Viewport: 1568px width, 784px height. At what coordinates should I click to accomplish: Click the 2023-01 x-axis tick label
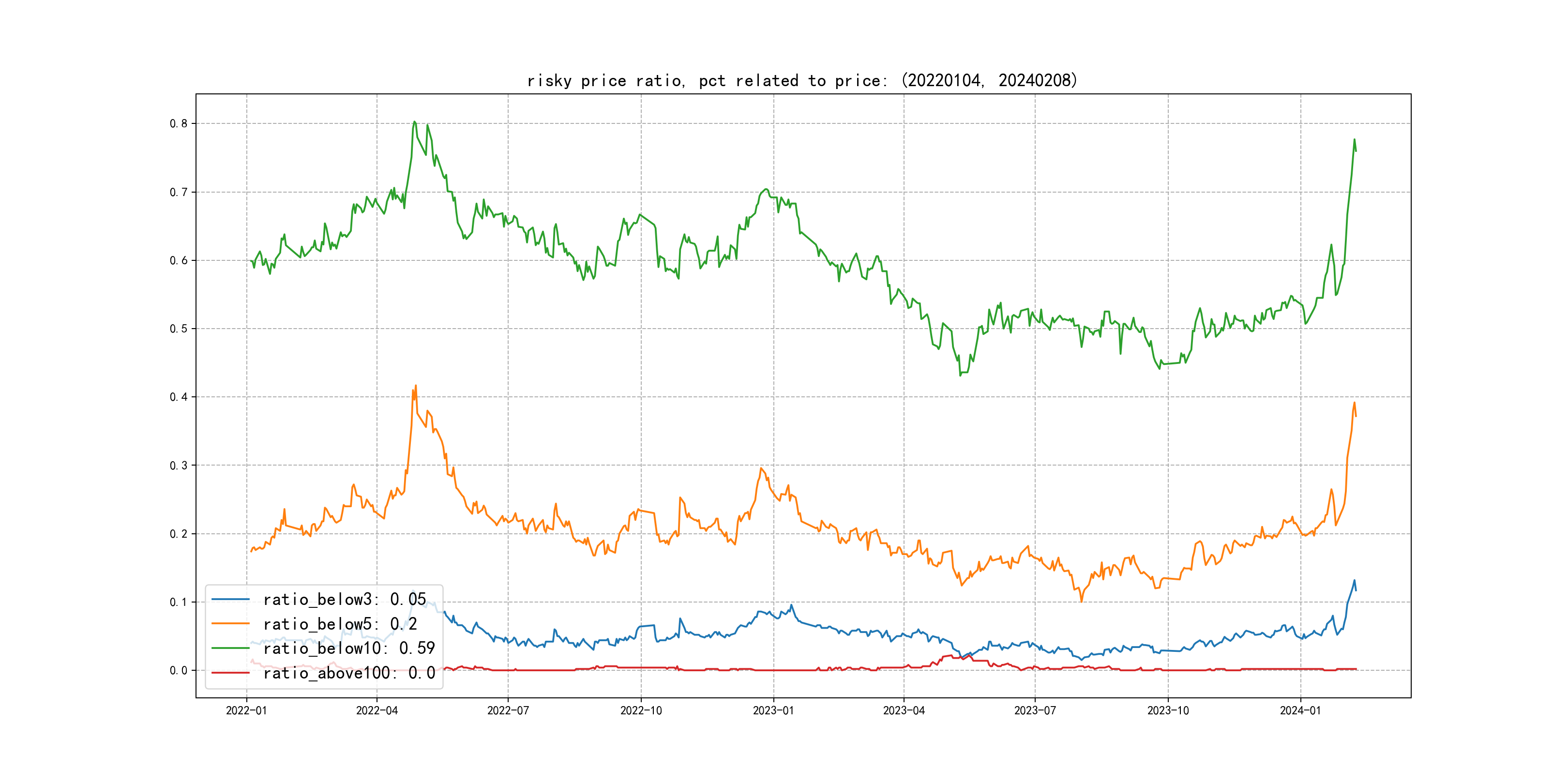click(x=773, y=710)
